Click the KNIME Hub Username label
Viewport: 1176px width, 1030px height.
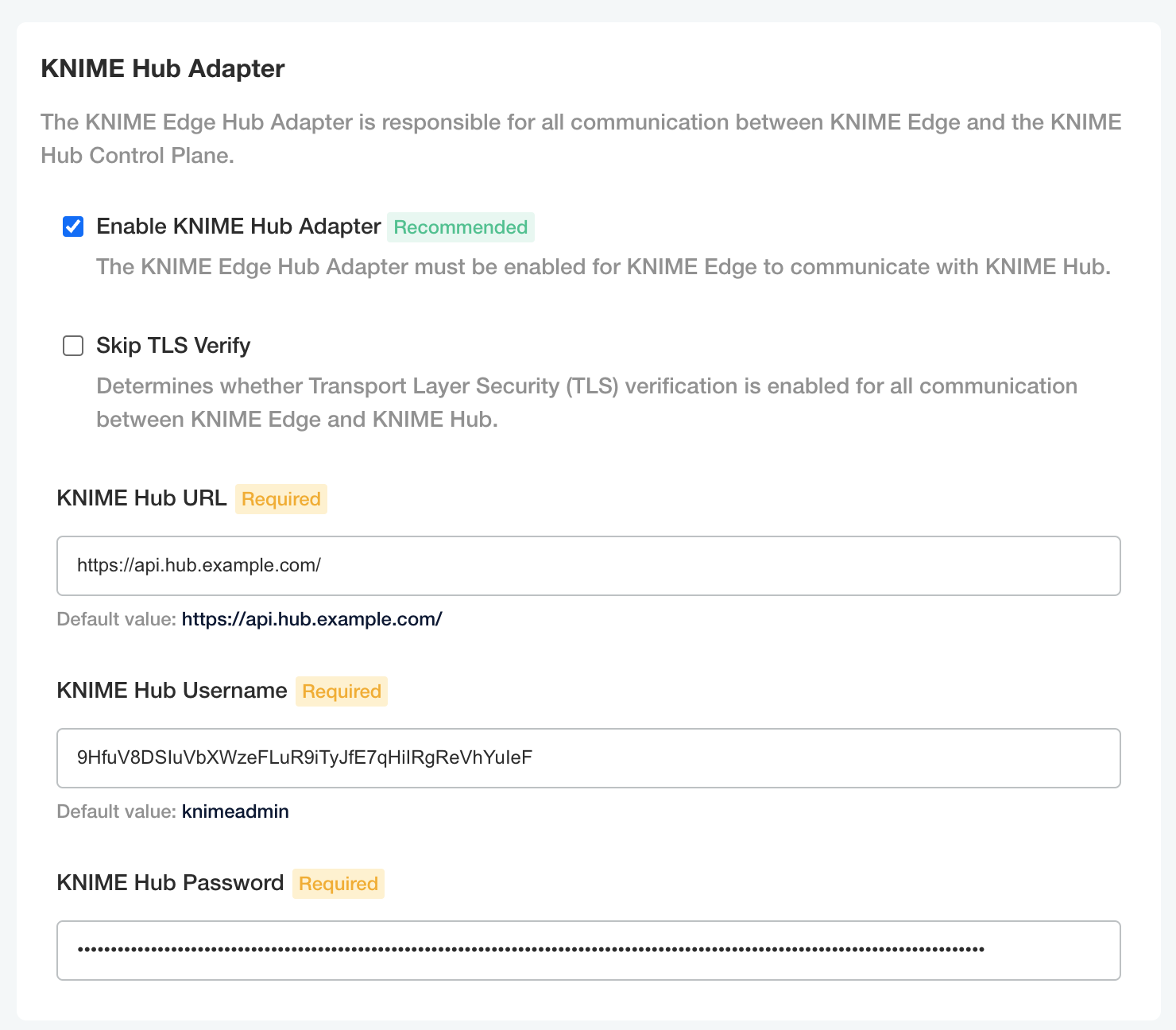(172, 691)
